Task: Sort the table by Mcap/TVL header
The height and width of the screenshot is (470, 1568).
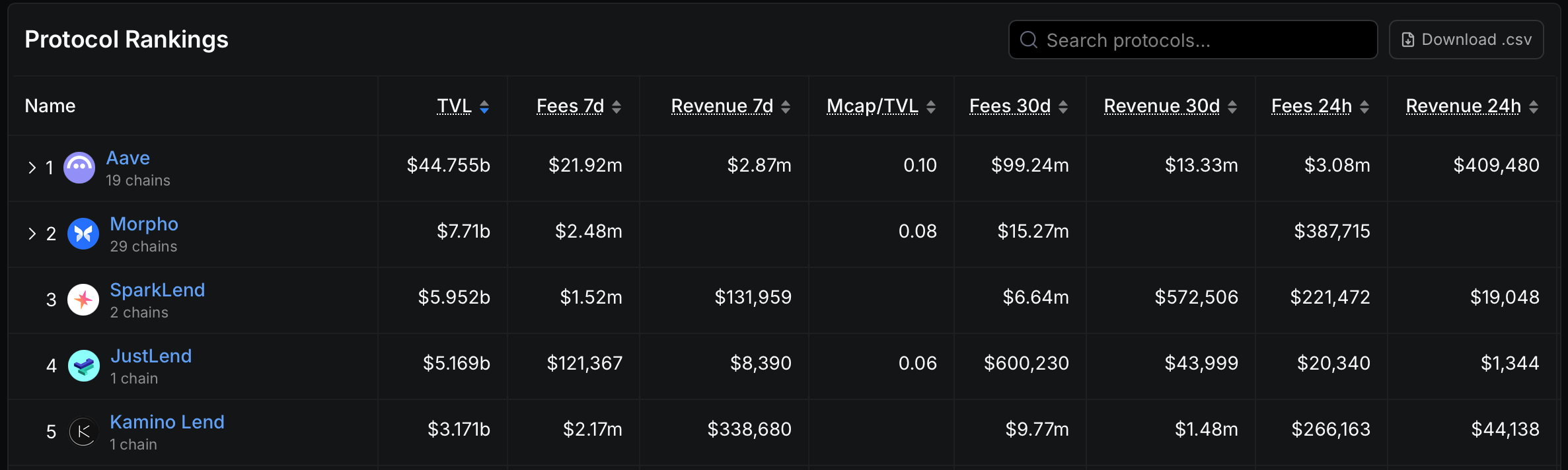Action: click(872, 106)
